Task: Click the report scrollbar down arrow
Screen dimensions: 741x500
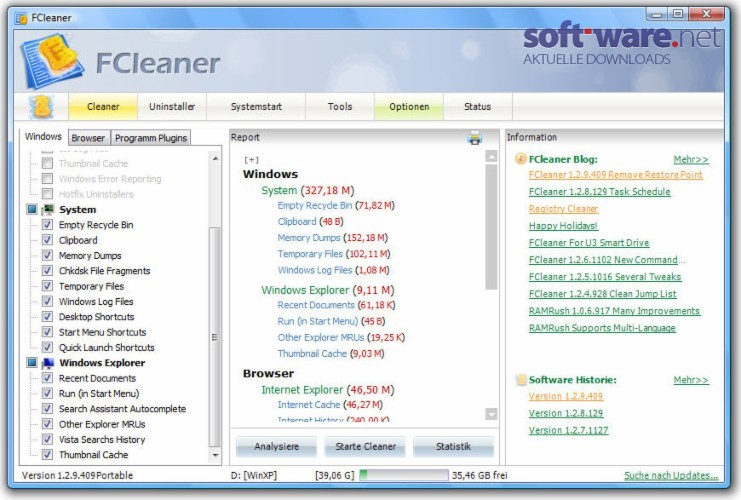Action: (491, 414)
